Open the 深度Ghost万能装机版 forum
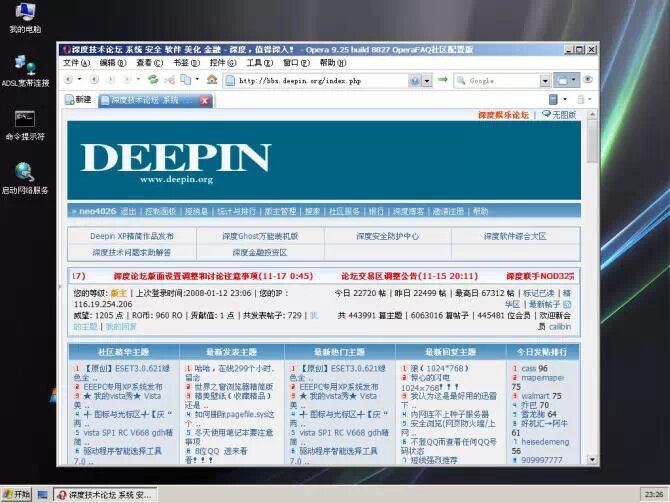670x503 pixels. click(x=260, y=236)
